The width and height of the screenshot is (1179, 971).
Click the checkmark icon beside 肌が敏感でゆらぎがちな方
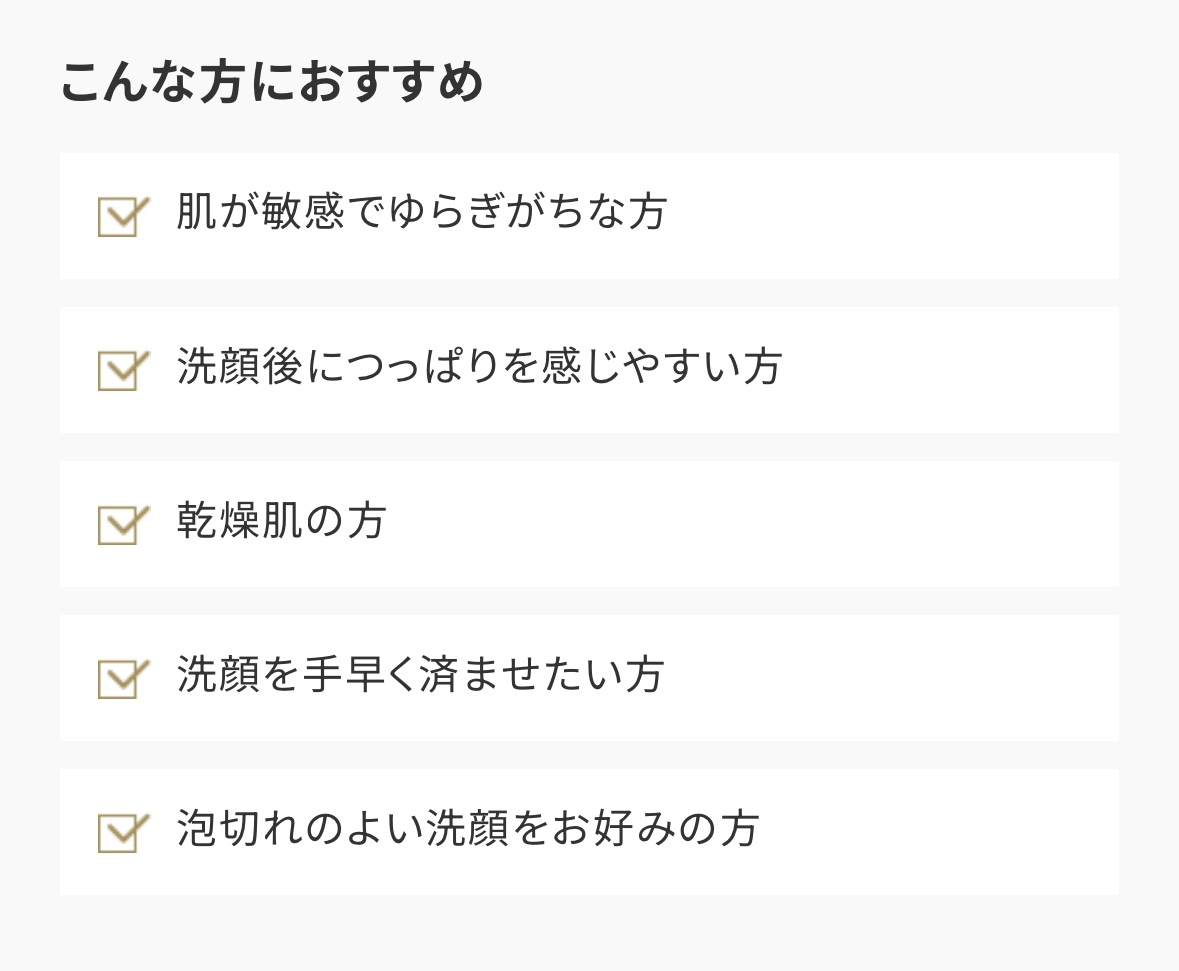[x=123, y=216]
